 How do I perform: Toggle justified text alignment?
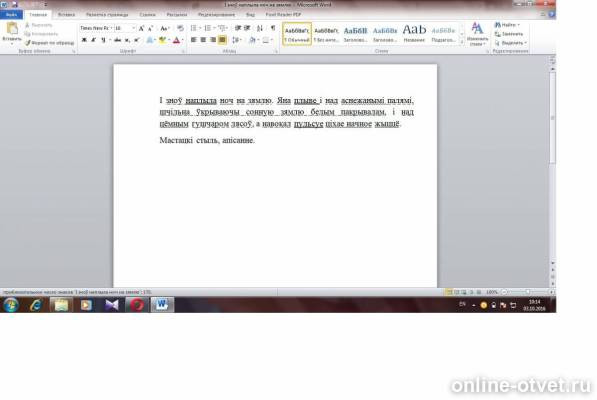(x=222, y=40)
